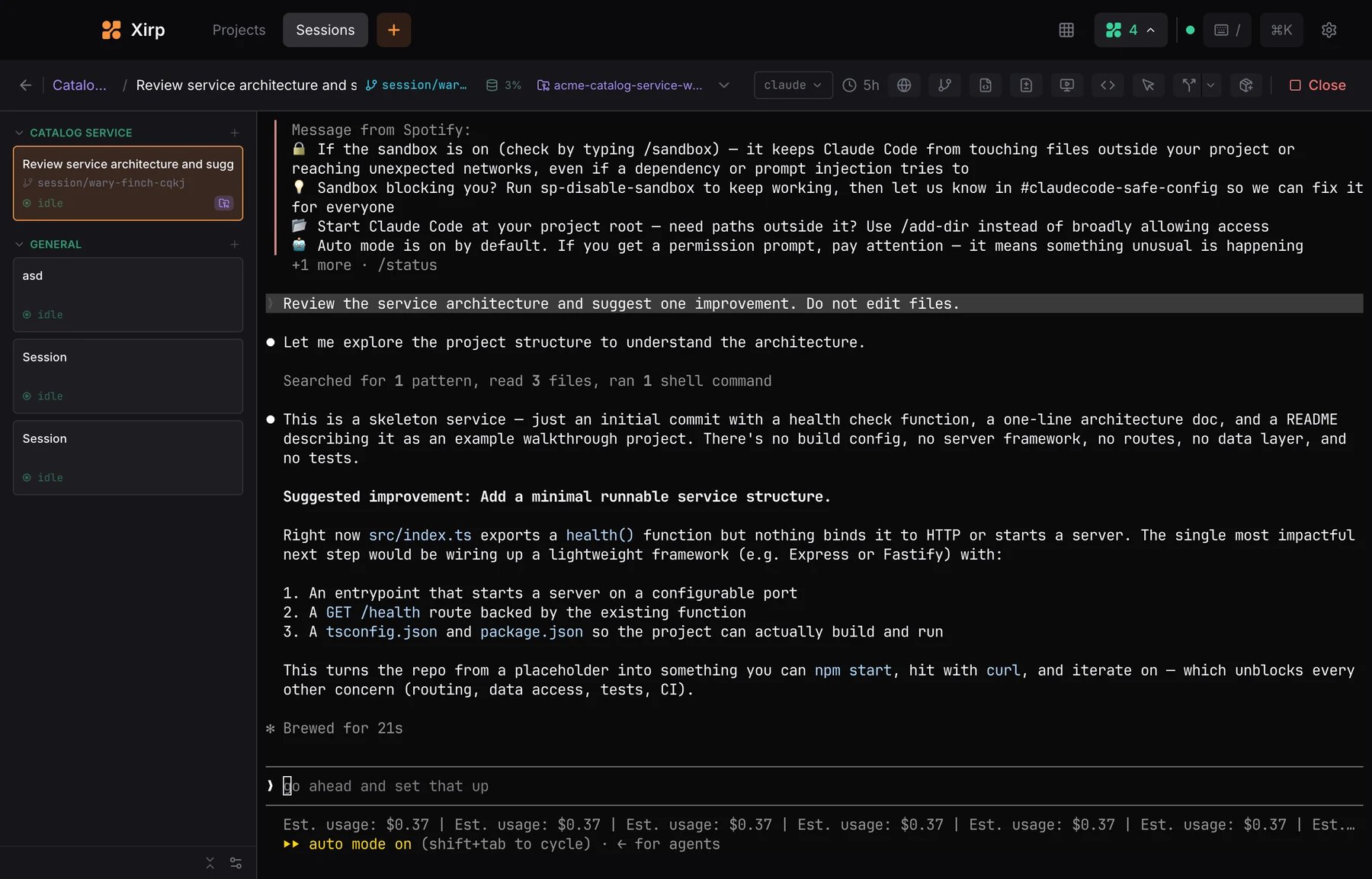The width and height of the screenshot is (1372, 879).
Task: Select the first Session card below asd
Action: coord(128,377)
